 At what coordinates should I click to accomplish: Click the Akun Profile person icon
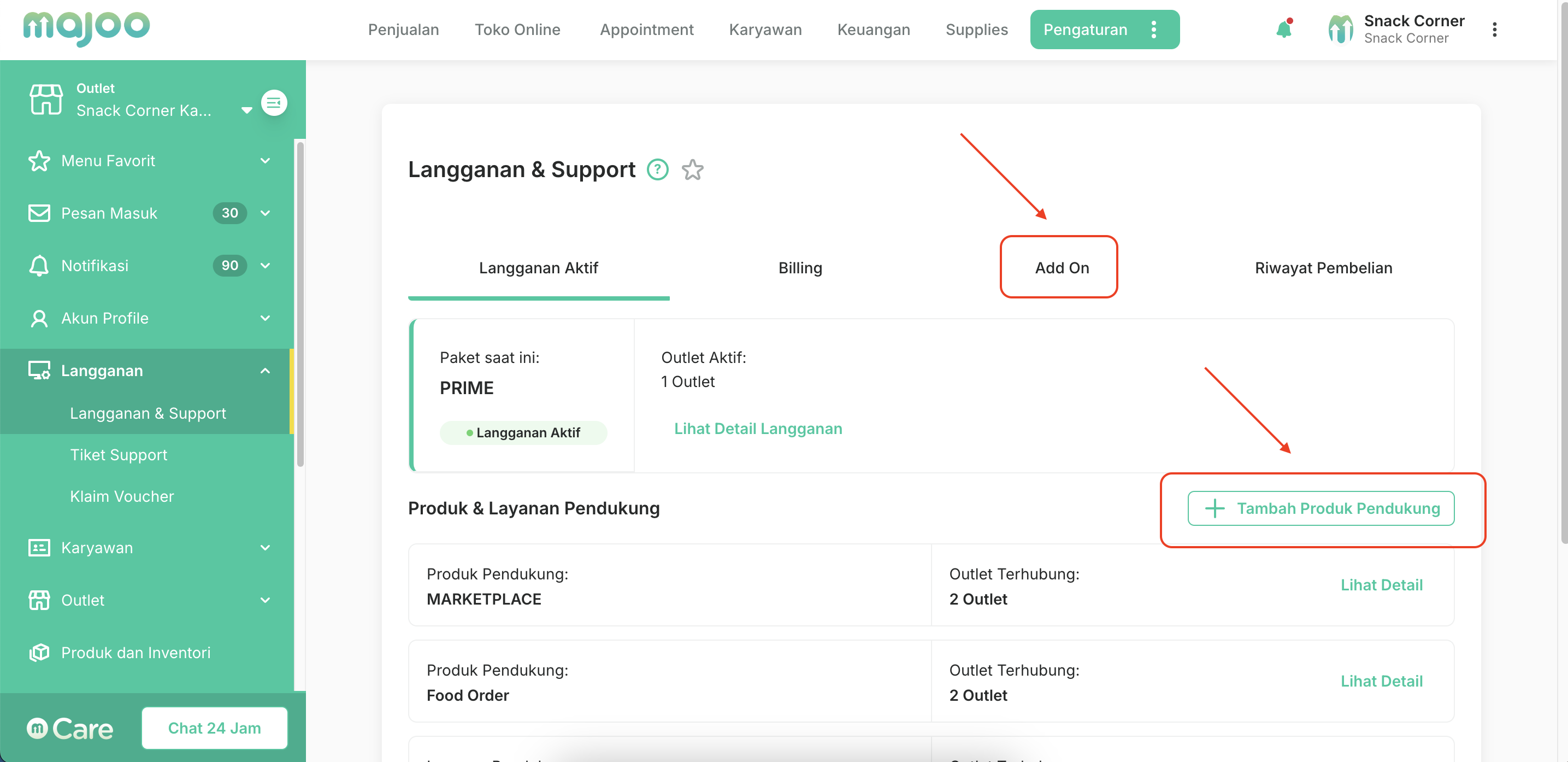pos(39,318)
